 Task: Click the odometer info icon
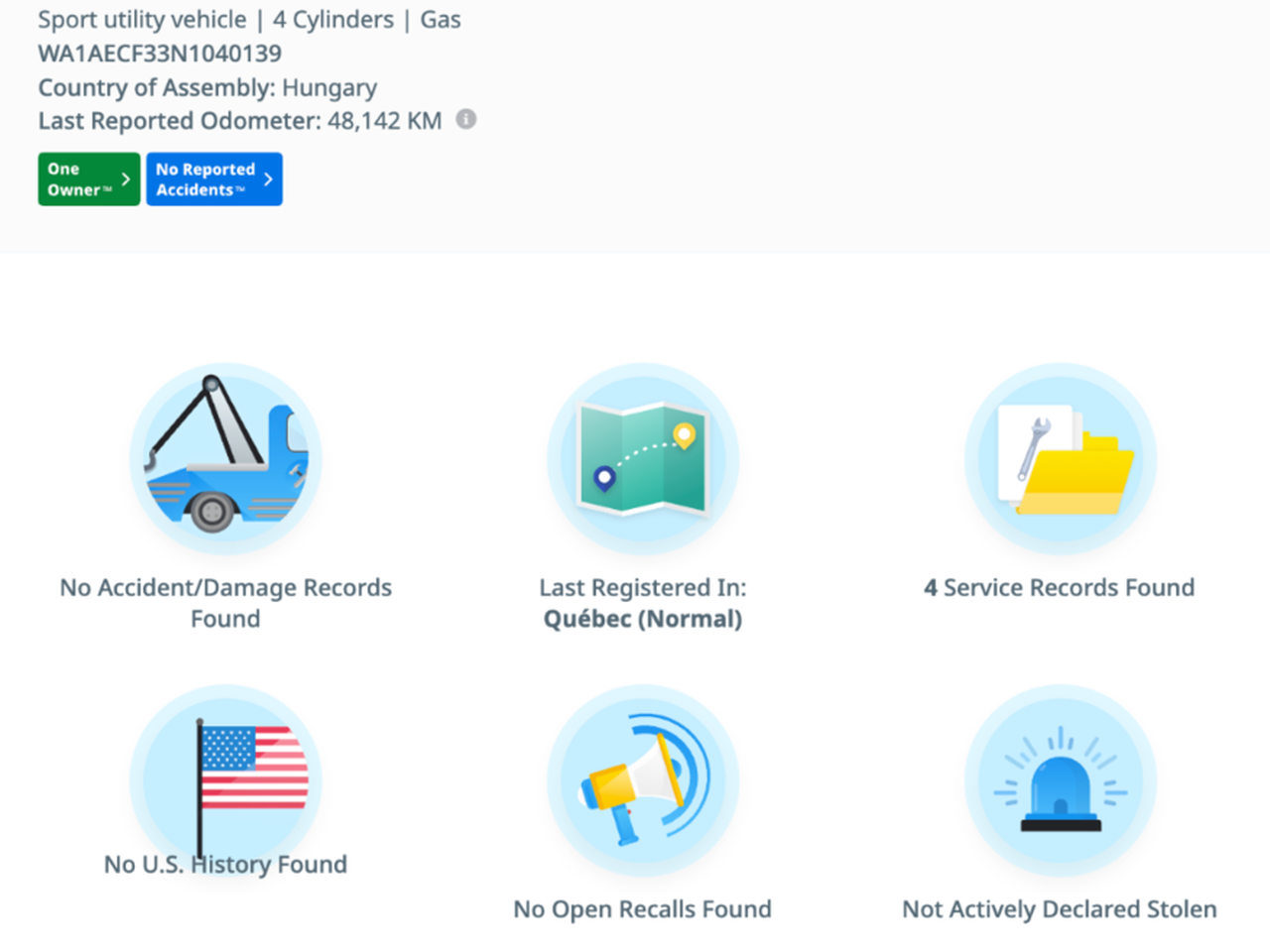tap(465, 120)
